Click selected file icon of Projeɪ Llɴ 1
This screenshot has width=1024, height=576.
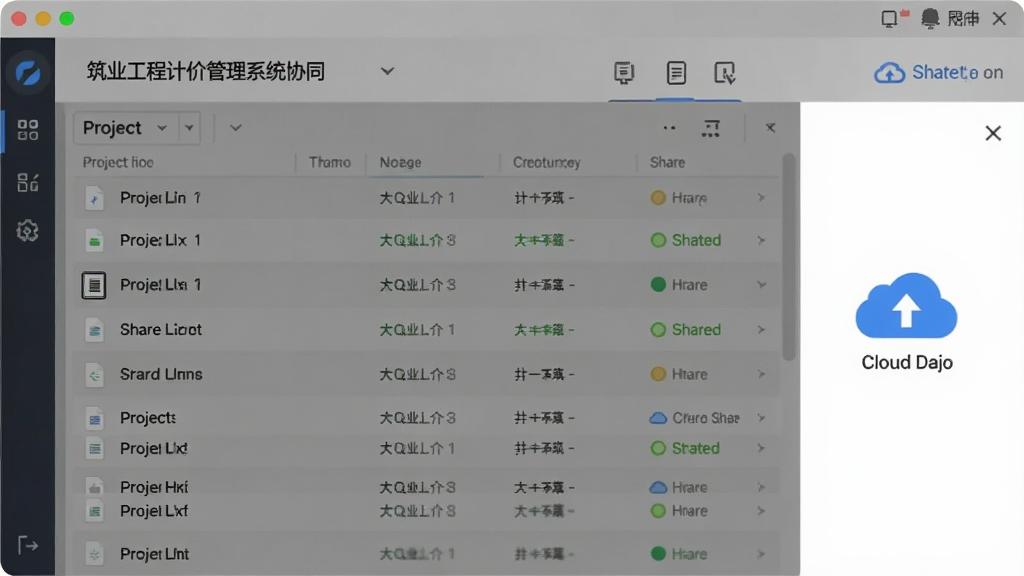point(94,285)
